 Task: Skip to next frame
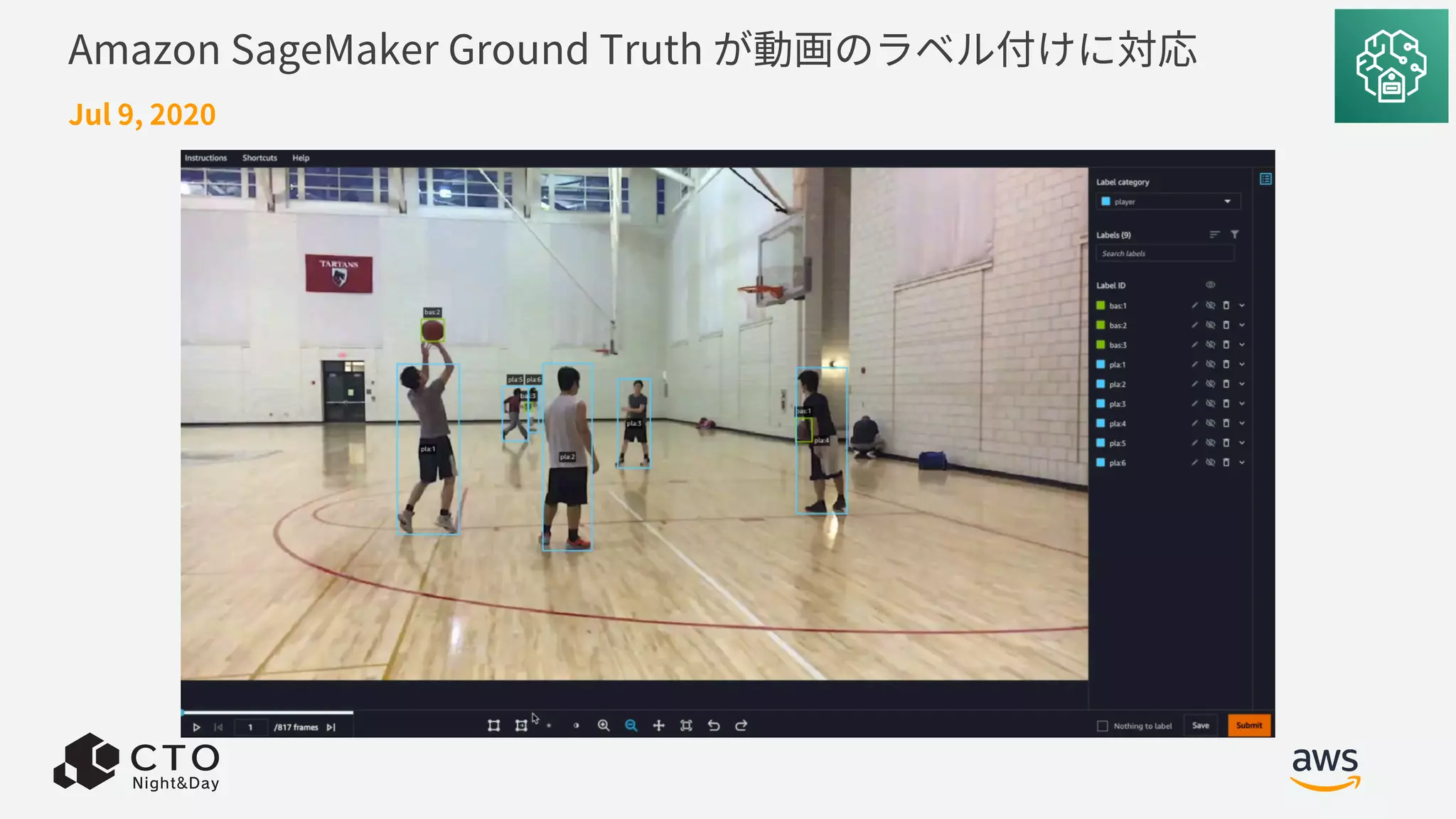[x=331, y=727]
